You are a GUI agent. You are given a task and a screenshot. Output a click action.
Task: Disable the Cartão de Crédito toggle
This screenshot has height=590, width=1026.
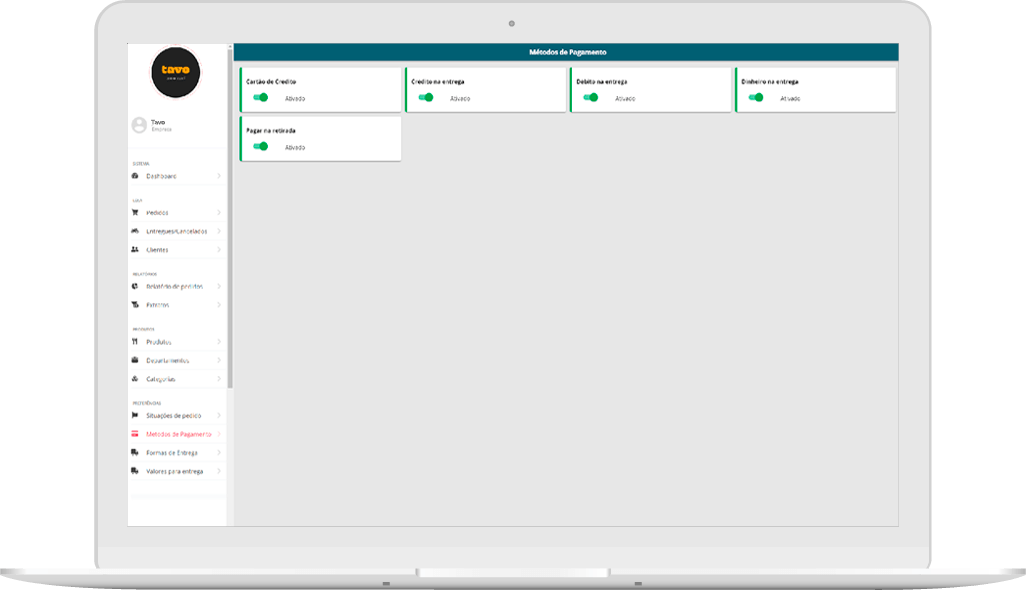coord(261,98)
